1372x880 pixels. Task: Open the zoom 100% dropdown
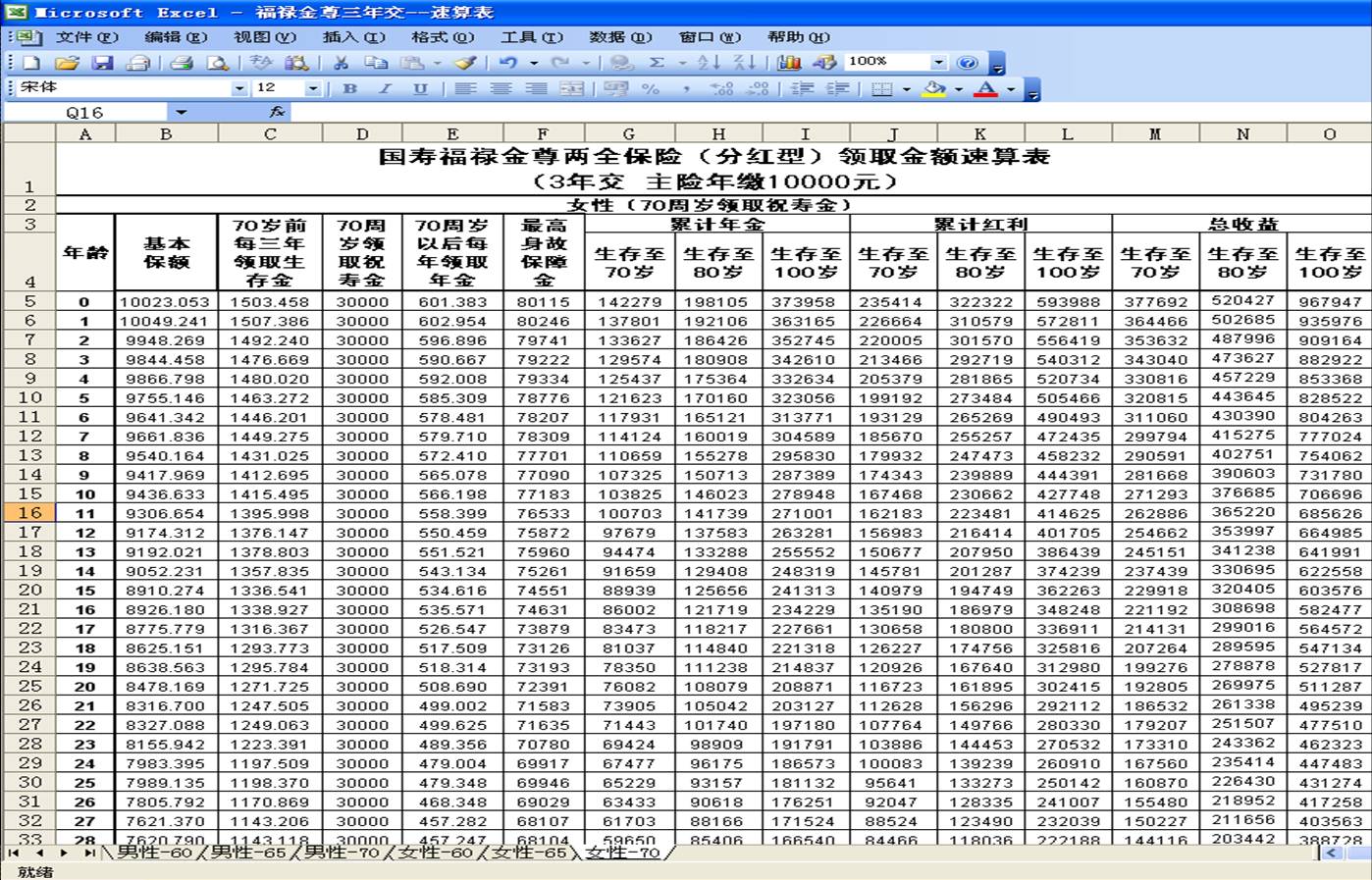(938, 62)
